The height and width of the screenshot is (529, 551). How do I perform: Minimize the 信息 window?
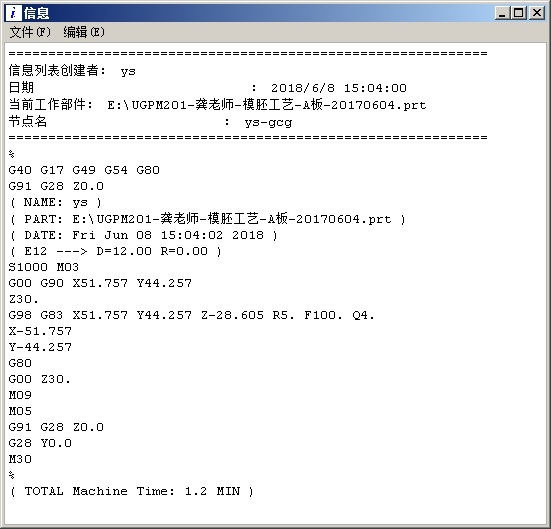tap(502, 13)
